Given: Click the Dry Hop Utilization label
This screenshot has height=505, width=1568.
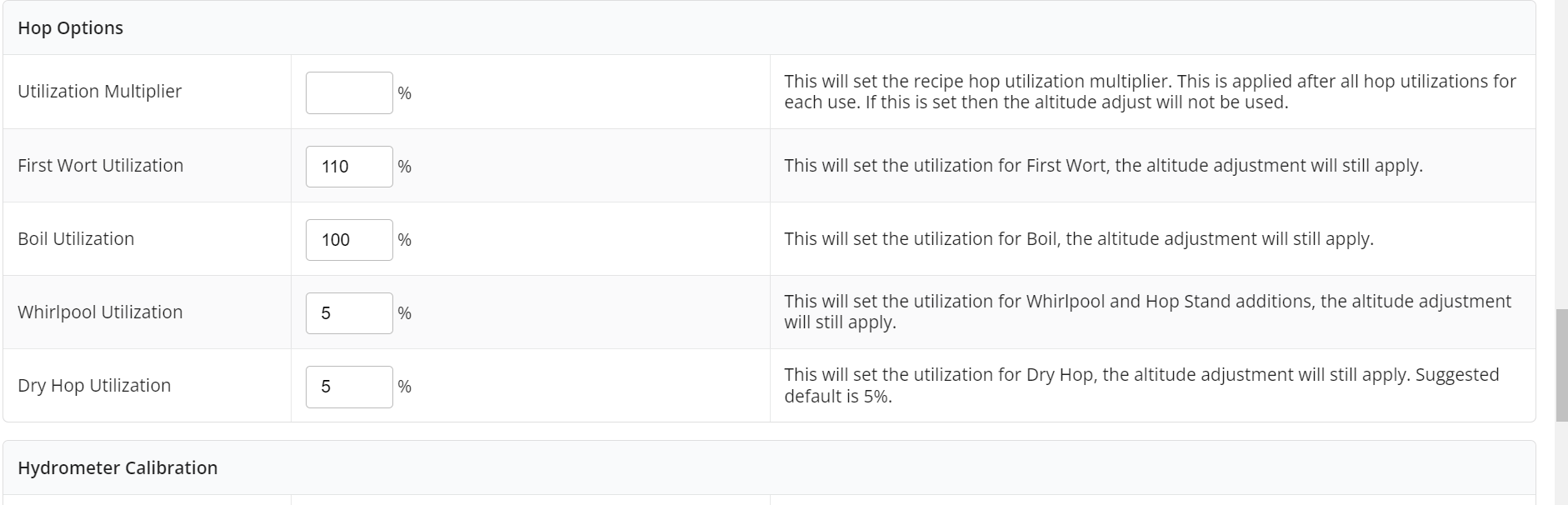Looking at the screenshot, I should coord(94,386).
